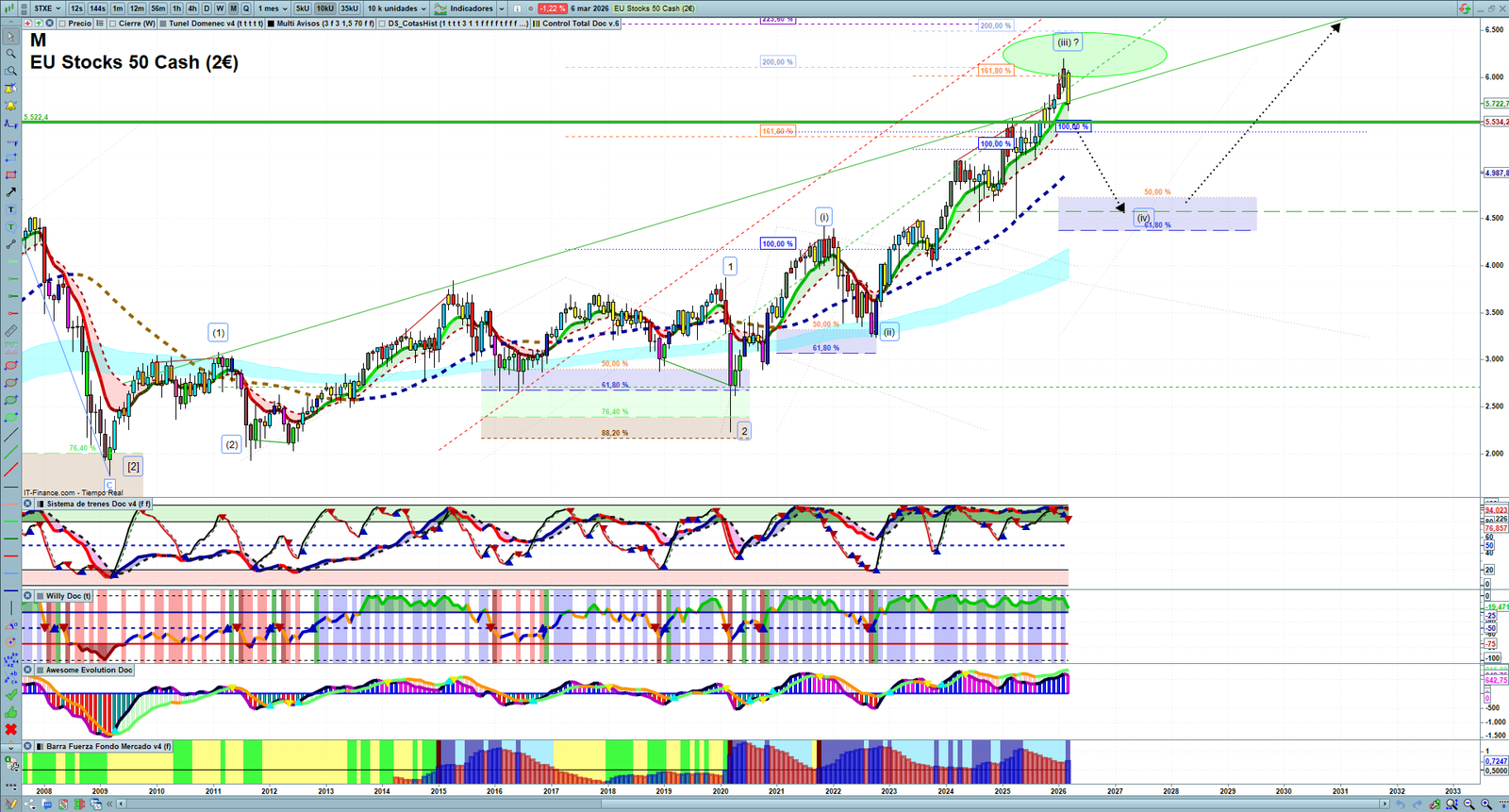Select the W weekly timeframe
This screenshot has width=1509, height=812.
point(220,8)
